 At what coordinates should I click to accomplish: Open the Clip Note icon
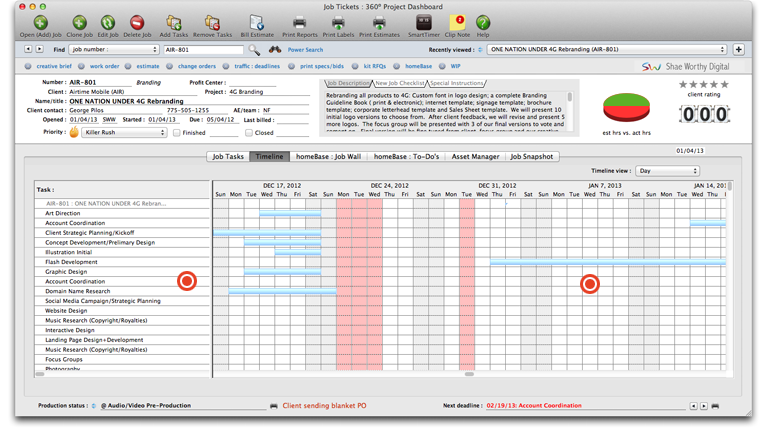457,21
